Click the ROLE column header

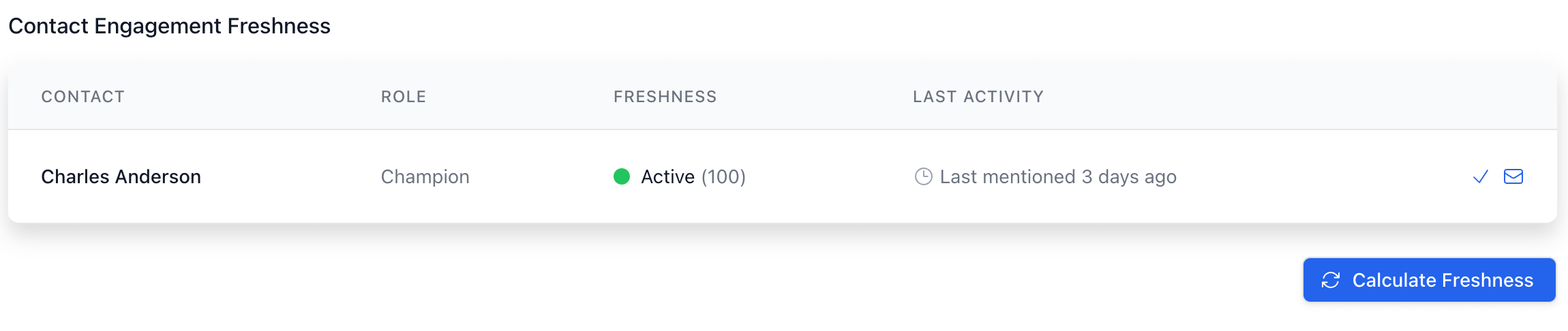(x=404, y=97)
